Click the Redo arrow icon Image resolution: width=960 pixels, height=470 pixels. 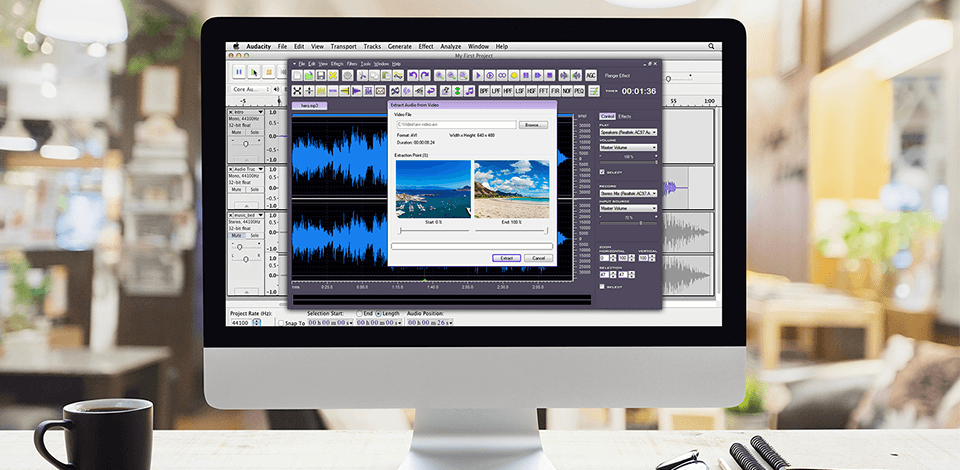[x=425, y=75]
